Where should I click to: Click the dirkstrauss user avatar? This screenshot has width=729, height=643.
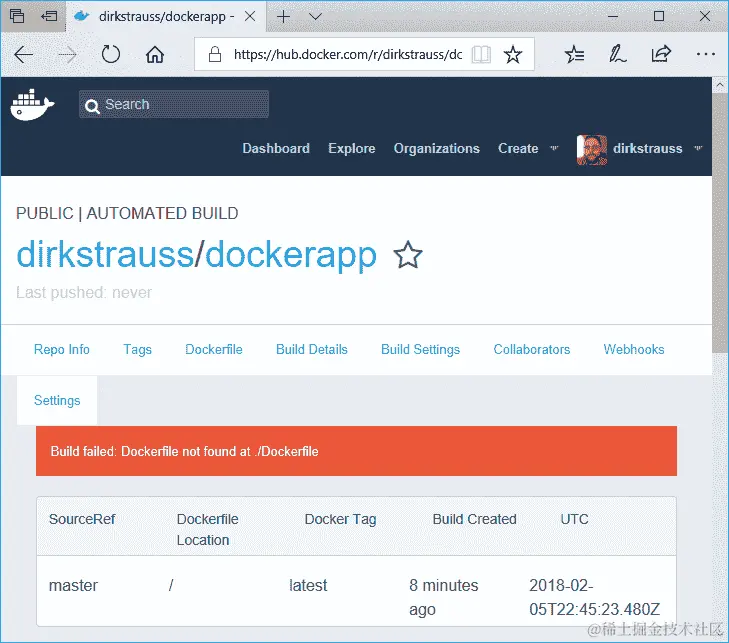[x=591, y=149]
